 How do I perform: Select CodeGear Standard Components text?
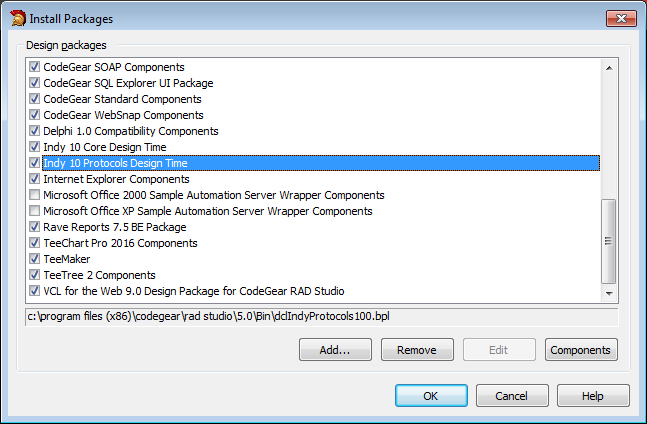click(122, 99)
